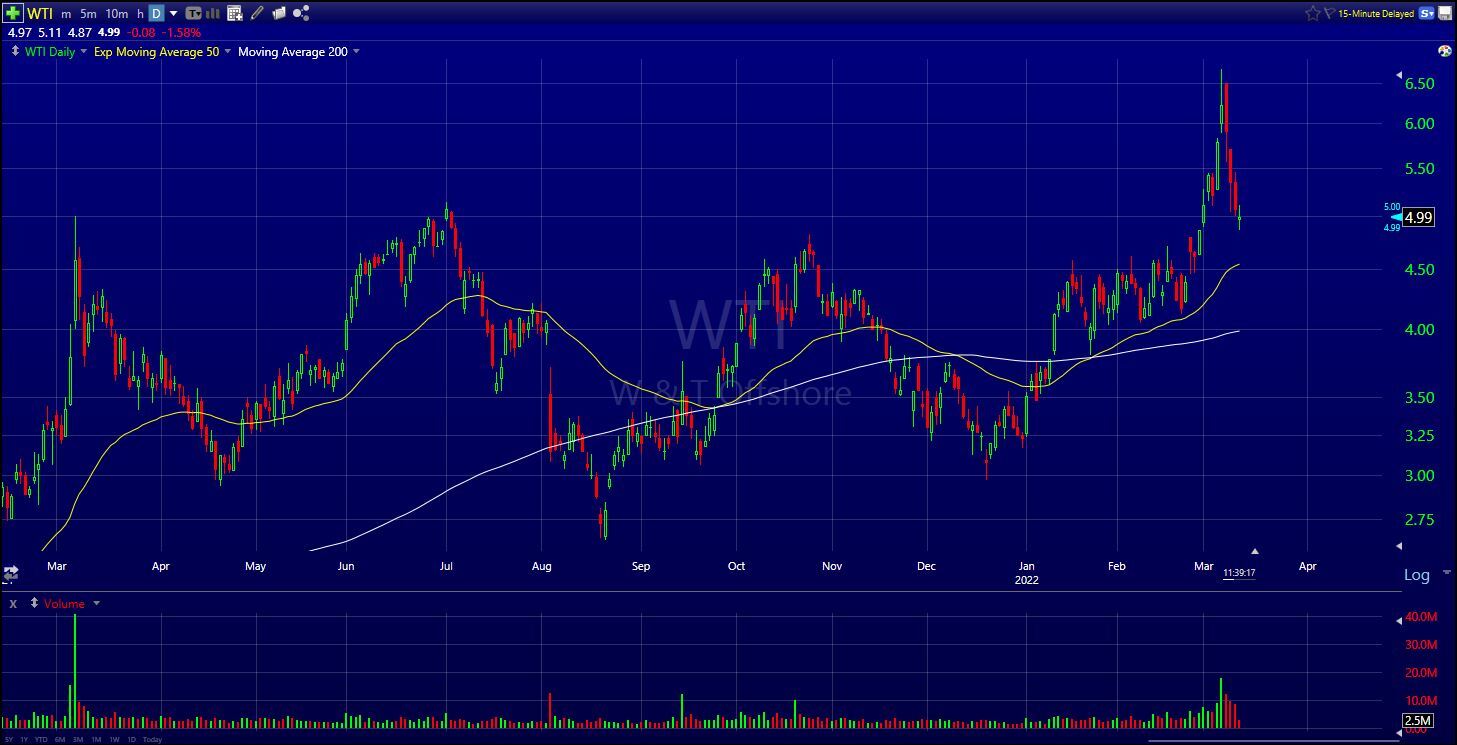Screen dimensions: 1457x745
Task: Set chart range to 5Y
Action: pos(10,740)
